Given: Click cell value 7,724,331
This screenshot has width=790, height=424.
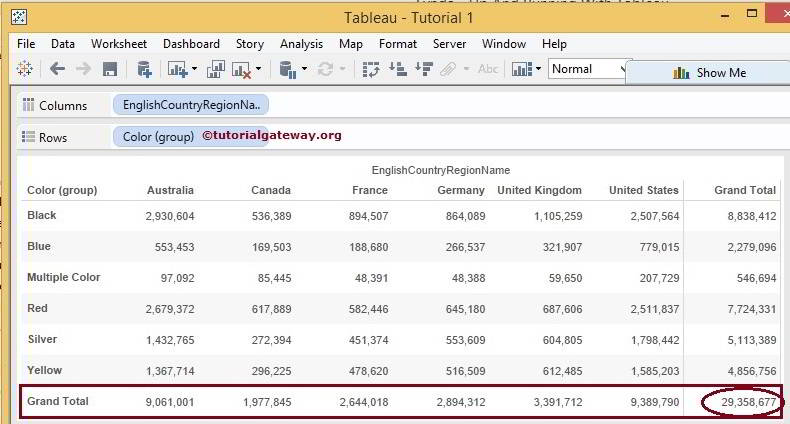Looking at the screenshot, I should click(x=752, y=309).
